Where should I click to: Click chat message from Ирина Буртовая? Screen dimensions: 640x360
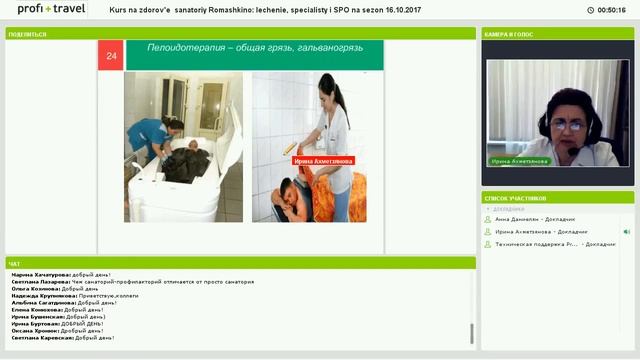(x=57, y=324)
